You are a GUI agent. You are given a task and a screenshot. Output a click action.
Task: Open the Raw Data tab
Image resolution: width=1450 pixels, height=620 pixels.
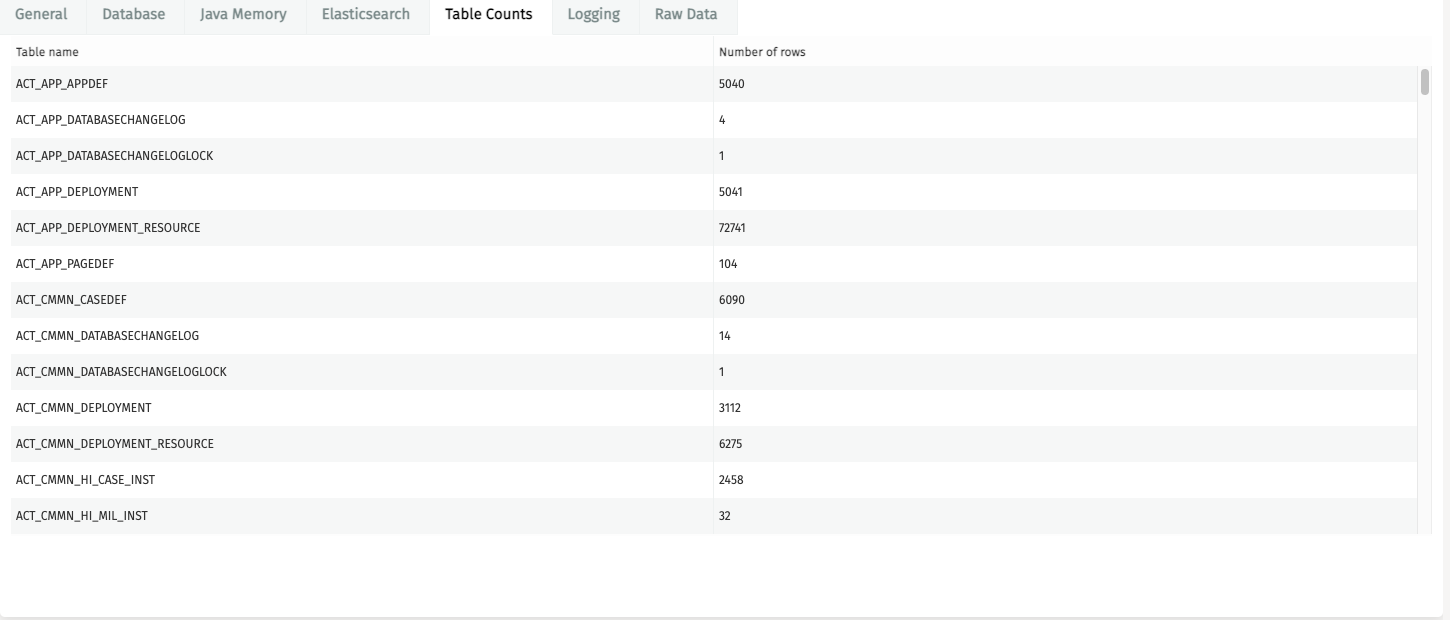687,14
